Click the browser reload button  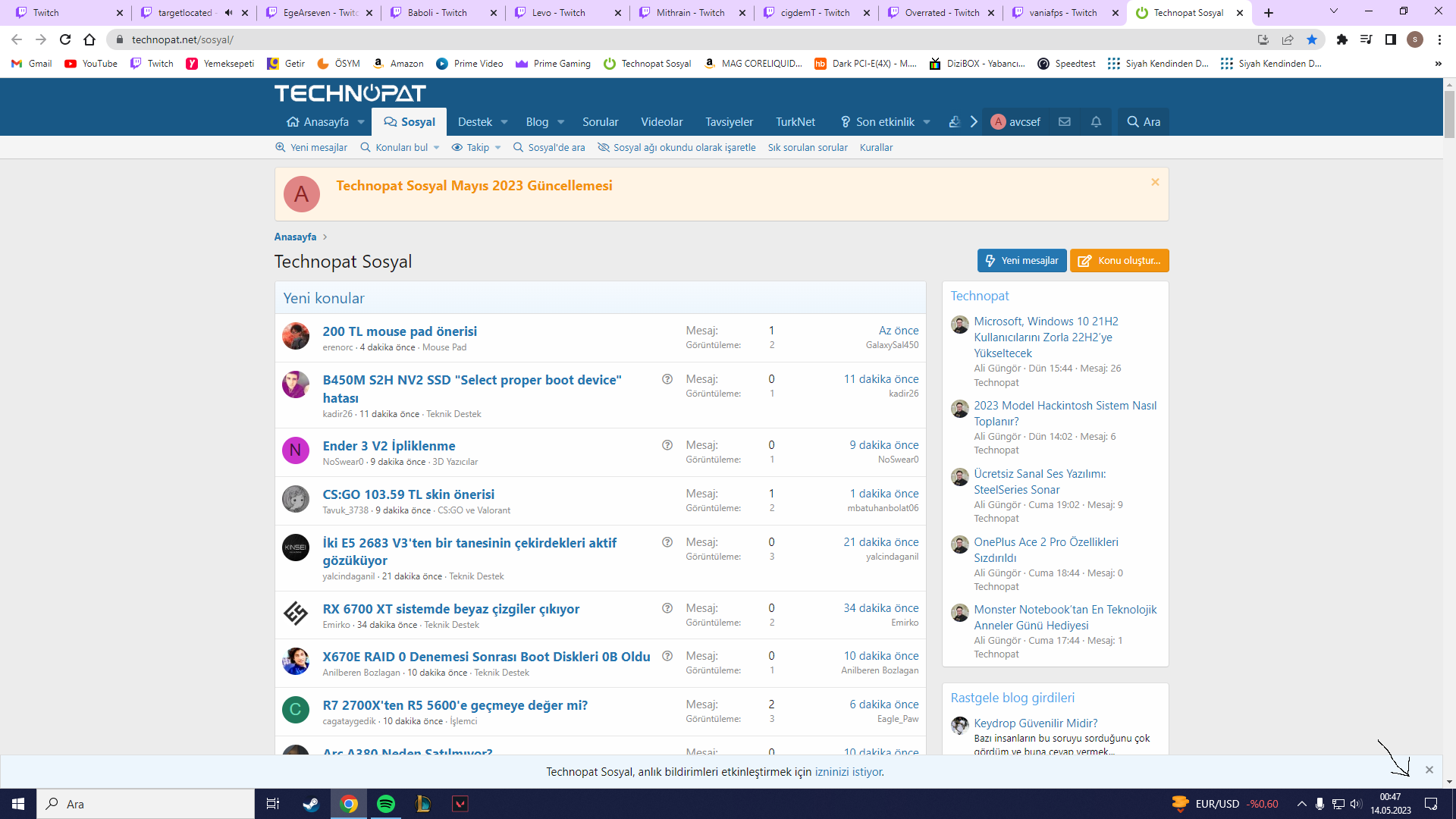(x=65, y=39)
